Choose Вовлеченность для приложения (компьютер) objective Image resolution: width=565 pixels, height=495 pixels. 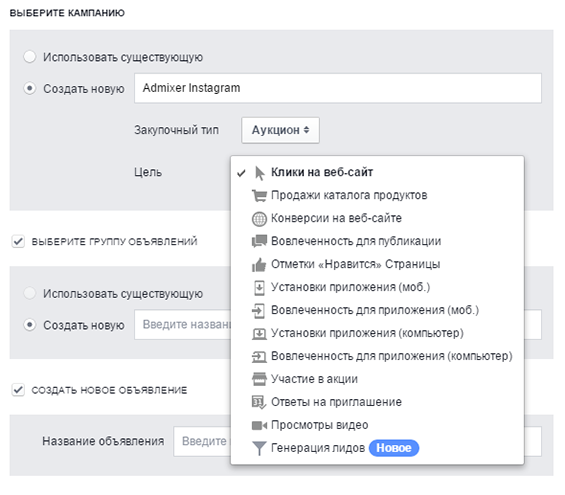377,356
